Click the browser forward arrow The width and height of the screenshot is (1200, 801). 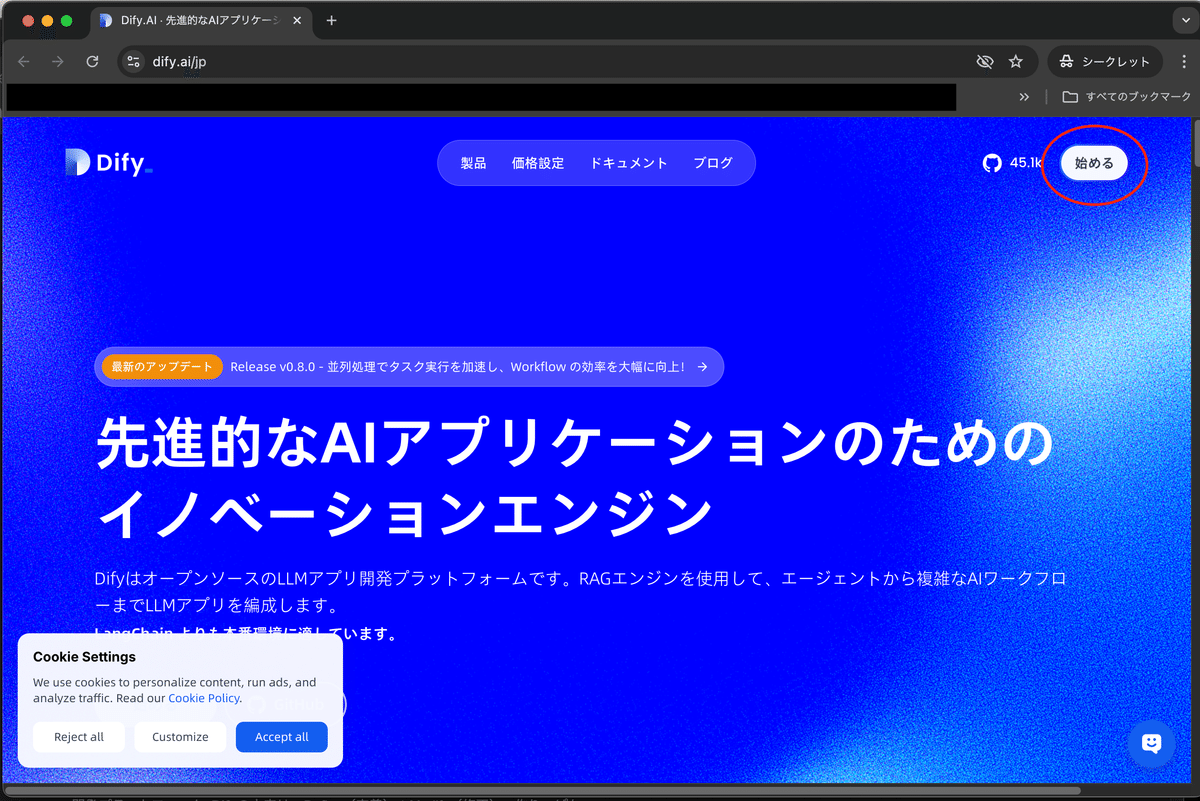(58, 62)
